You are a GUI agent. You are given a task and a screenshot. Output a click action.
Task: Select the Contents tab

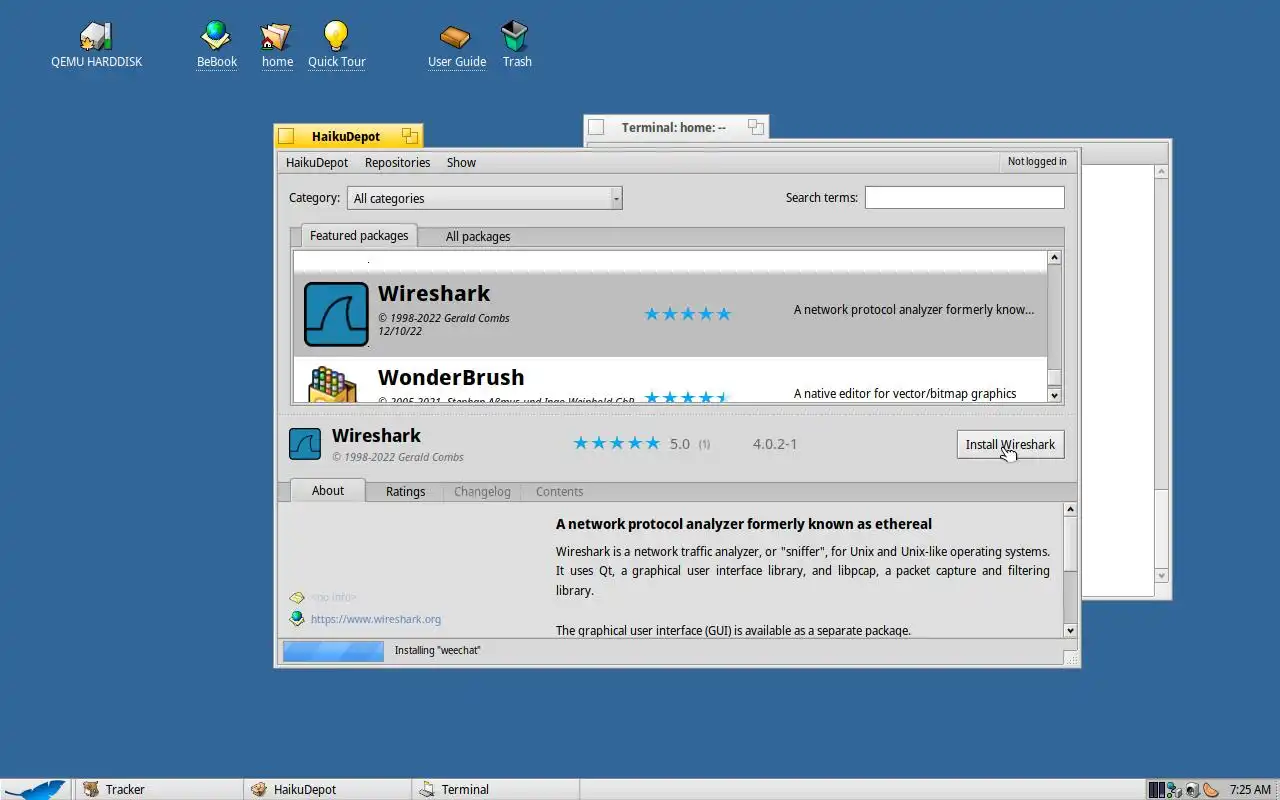[559, 492]
